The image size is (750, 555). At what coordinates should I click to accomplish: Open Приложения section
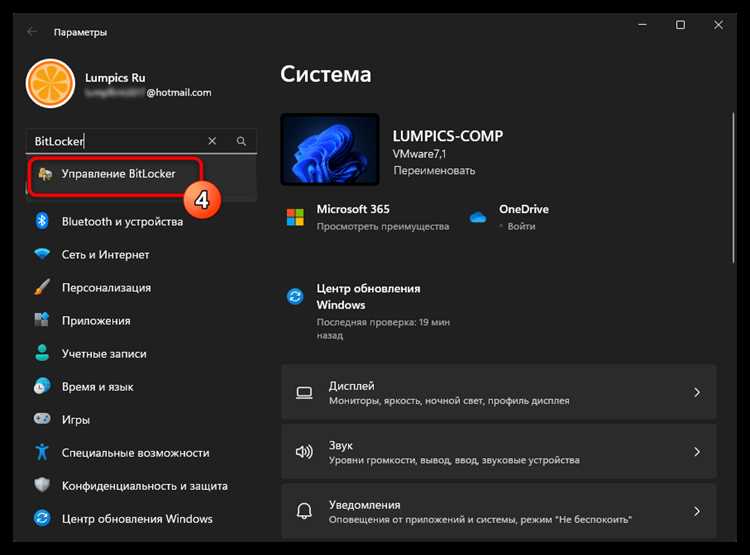coord(96,321)
